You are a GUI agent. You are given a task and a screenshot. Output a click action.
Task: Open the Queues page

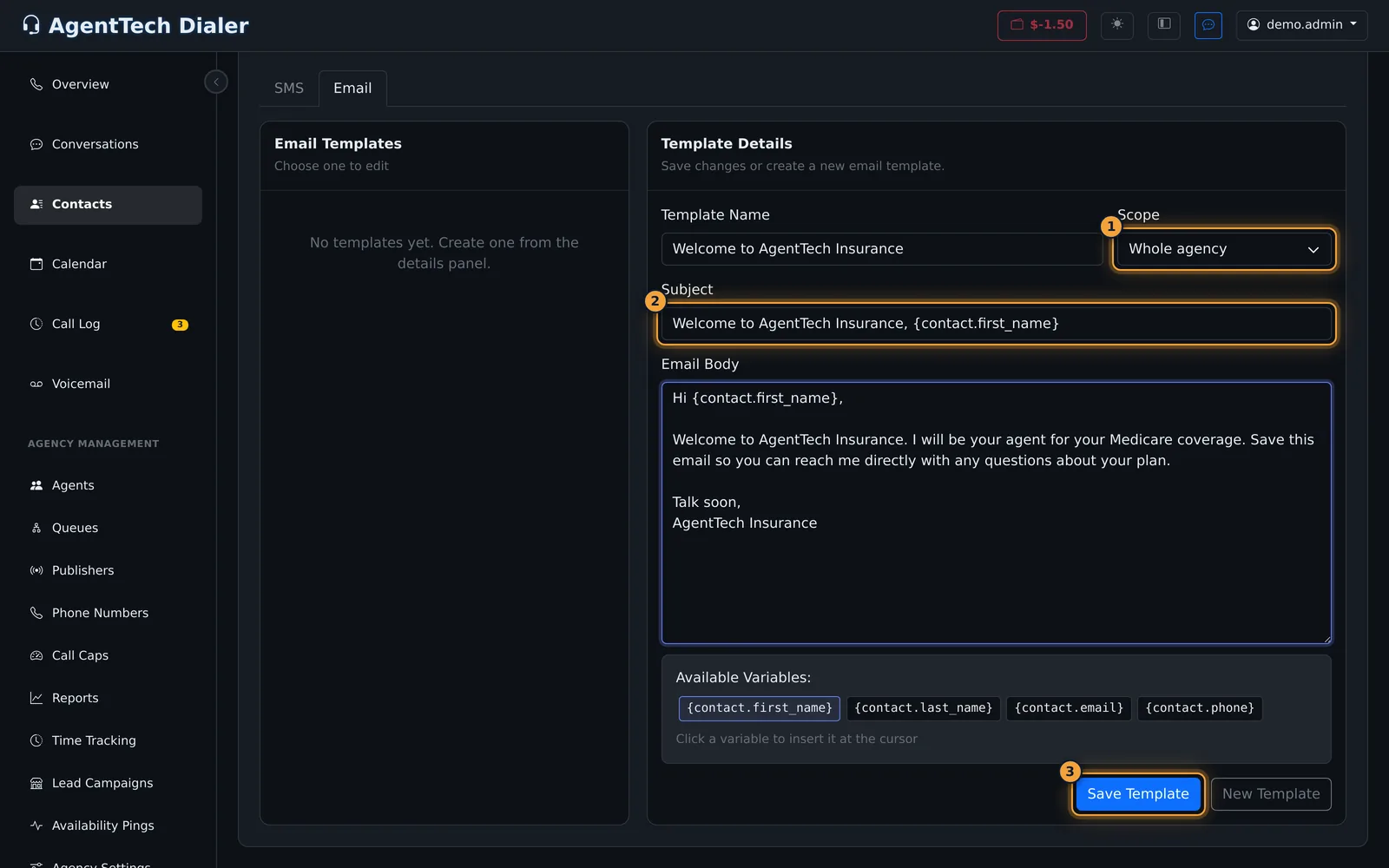108,528
